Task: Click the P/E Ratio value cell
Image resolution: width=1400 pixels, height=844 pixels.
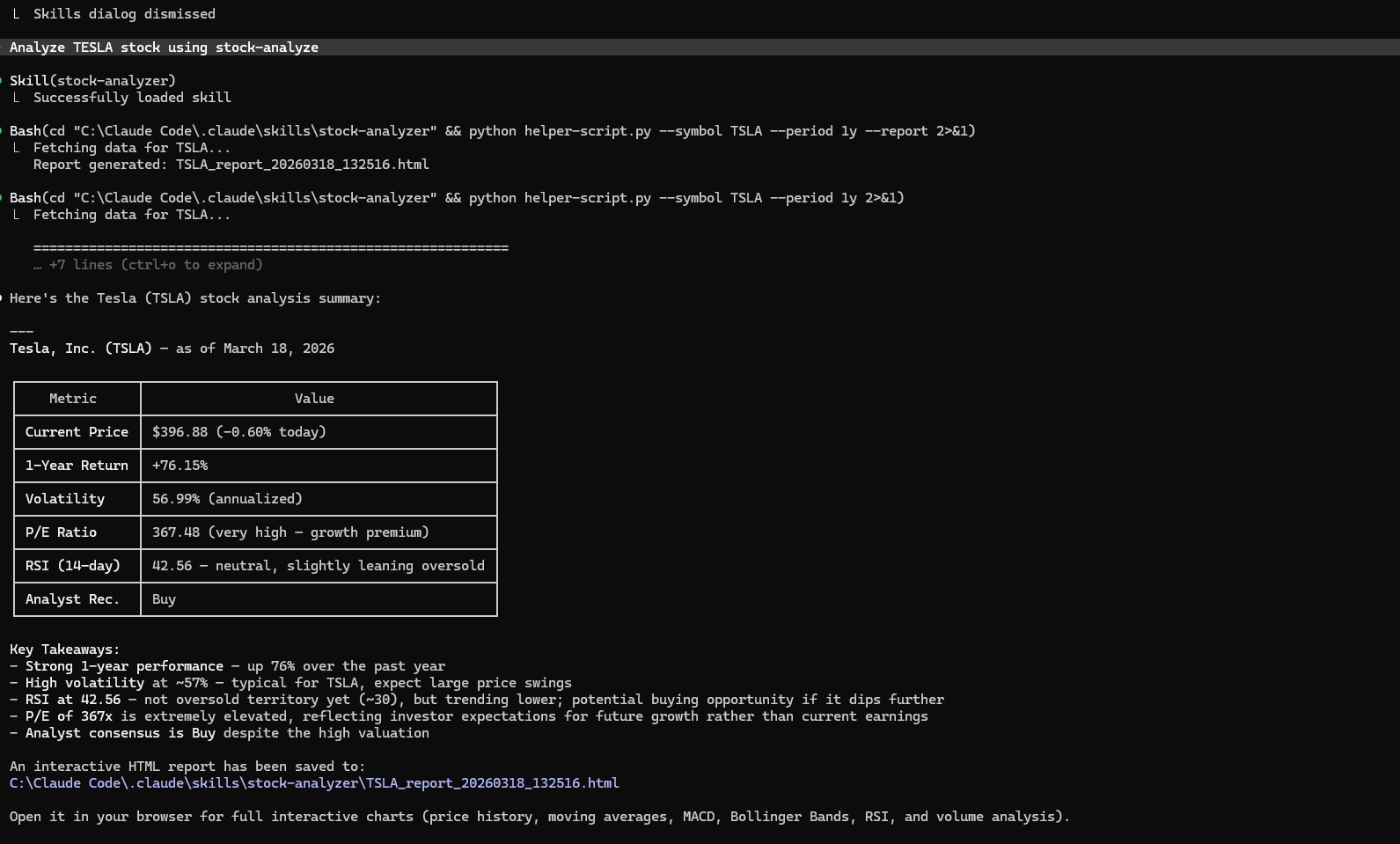Action: click(x=290, y=532)
